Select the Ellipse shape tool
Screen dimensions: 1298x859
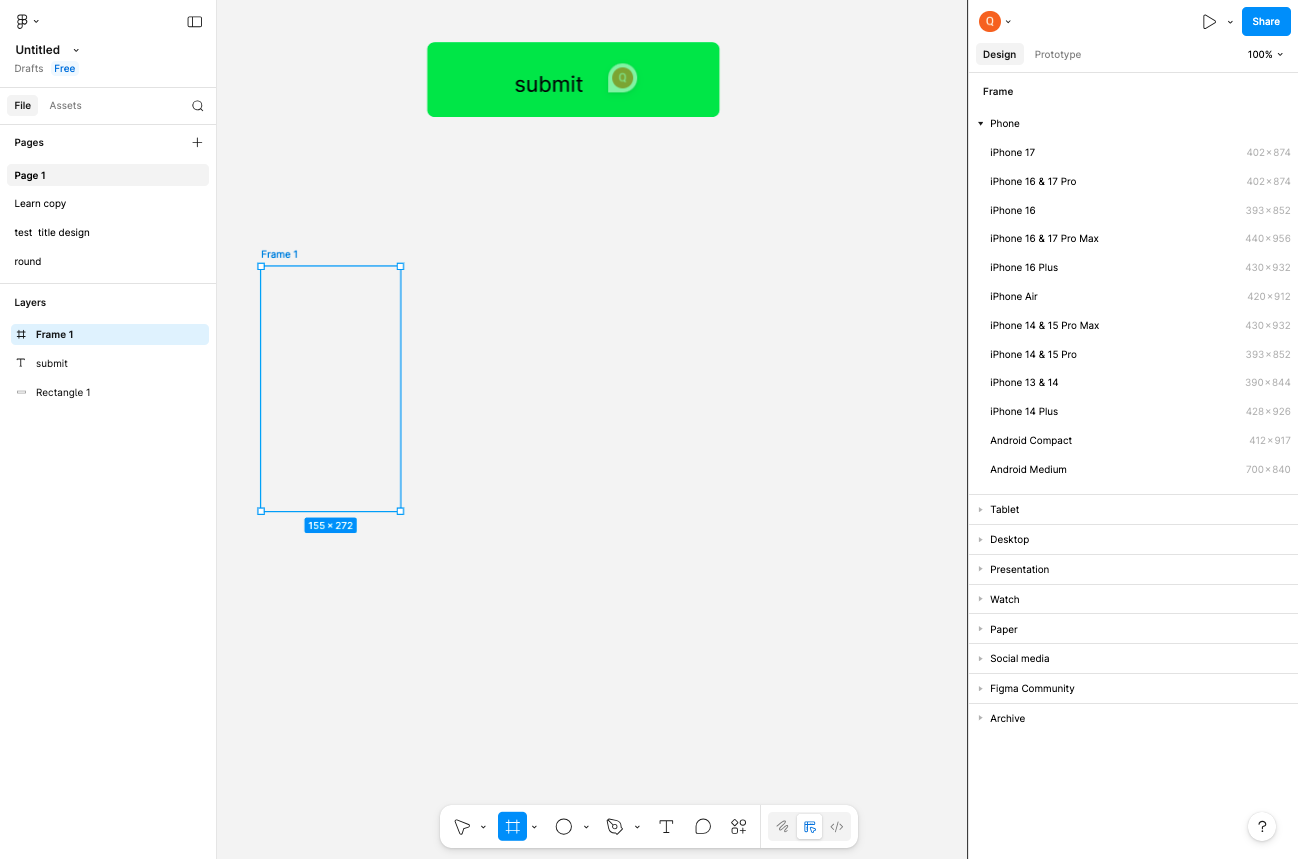click(x=564, y=827)
